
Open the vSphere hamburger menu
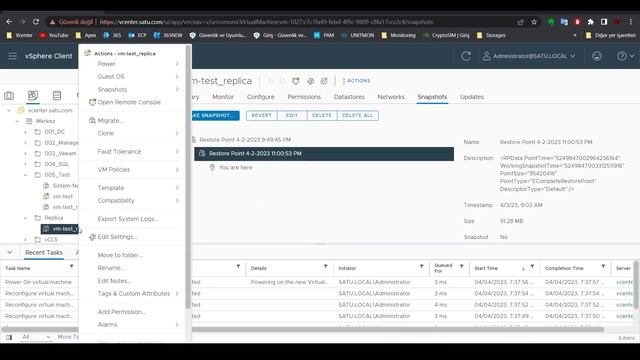click(12, 56)
